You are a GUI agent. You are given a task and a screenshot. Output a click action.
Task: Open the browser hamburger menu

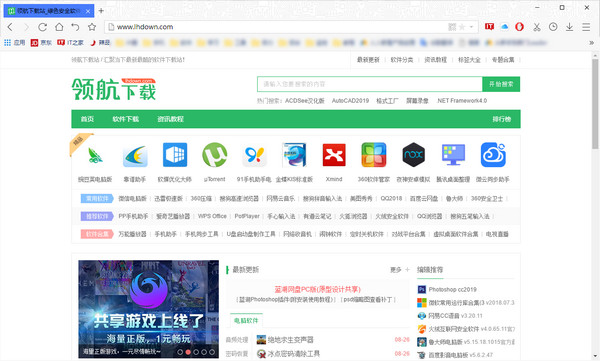(586, 27)
